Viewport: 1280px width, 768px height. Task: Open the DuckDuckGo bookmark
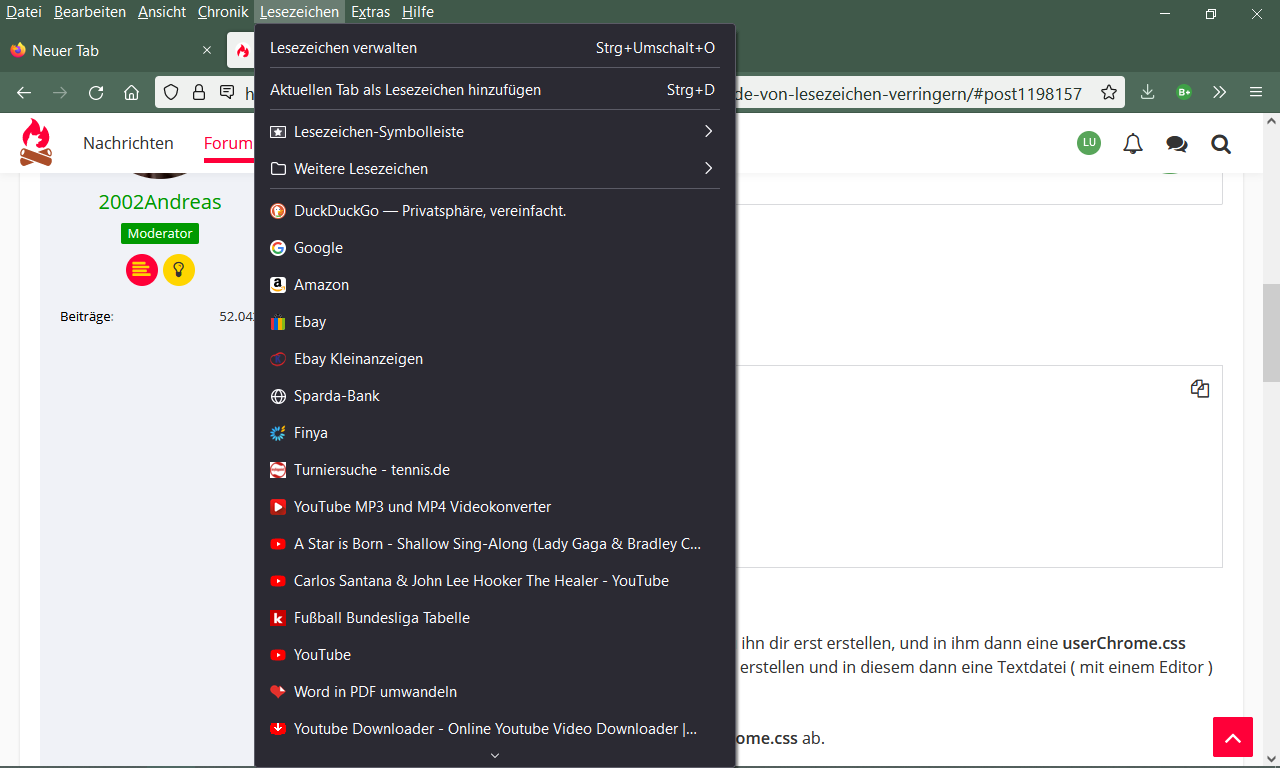(x=430, y=211)
